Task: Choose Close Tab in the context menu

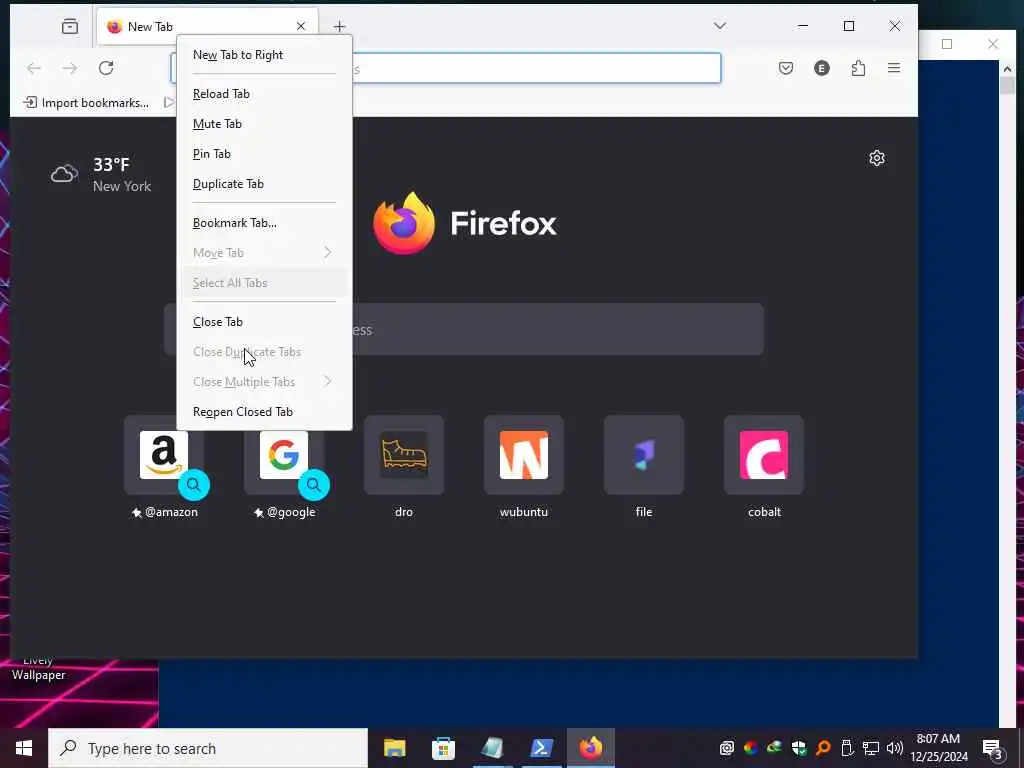Action: (x=264, y=322)
